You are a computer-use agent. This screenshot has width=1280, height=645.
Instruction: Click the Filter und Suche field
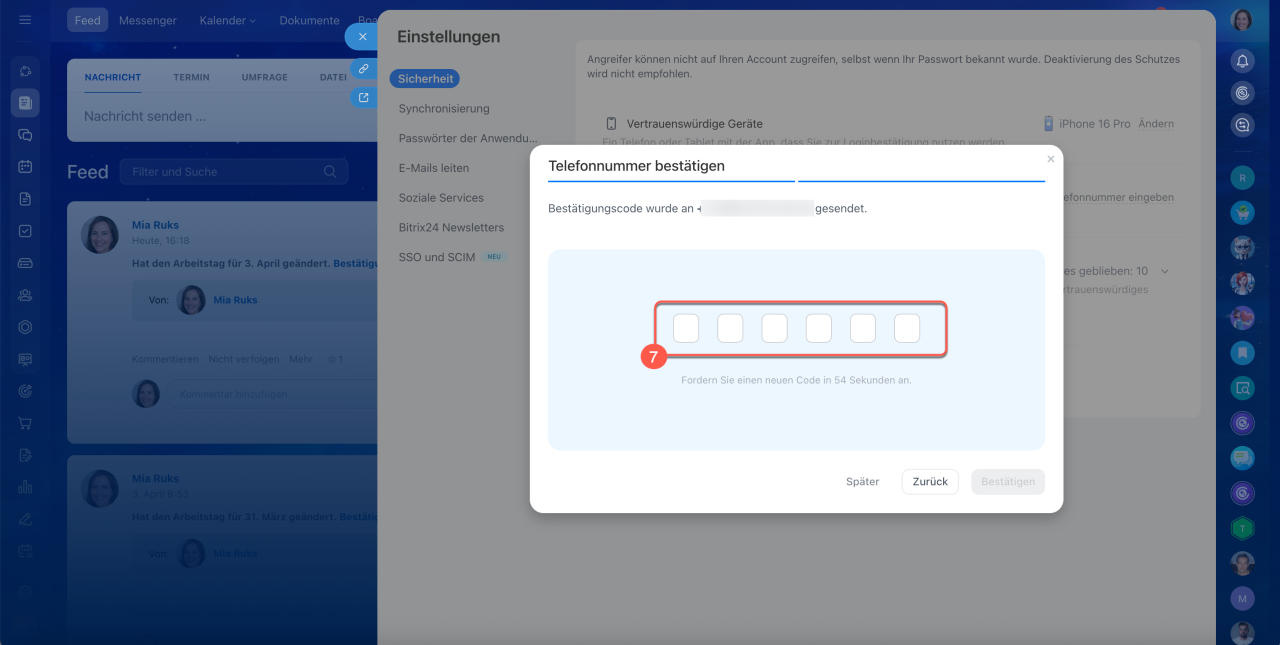233,172
